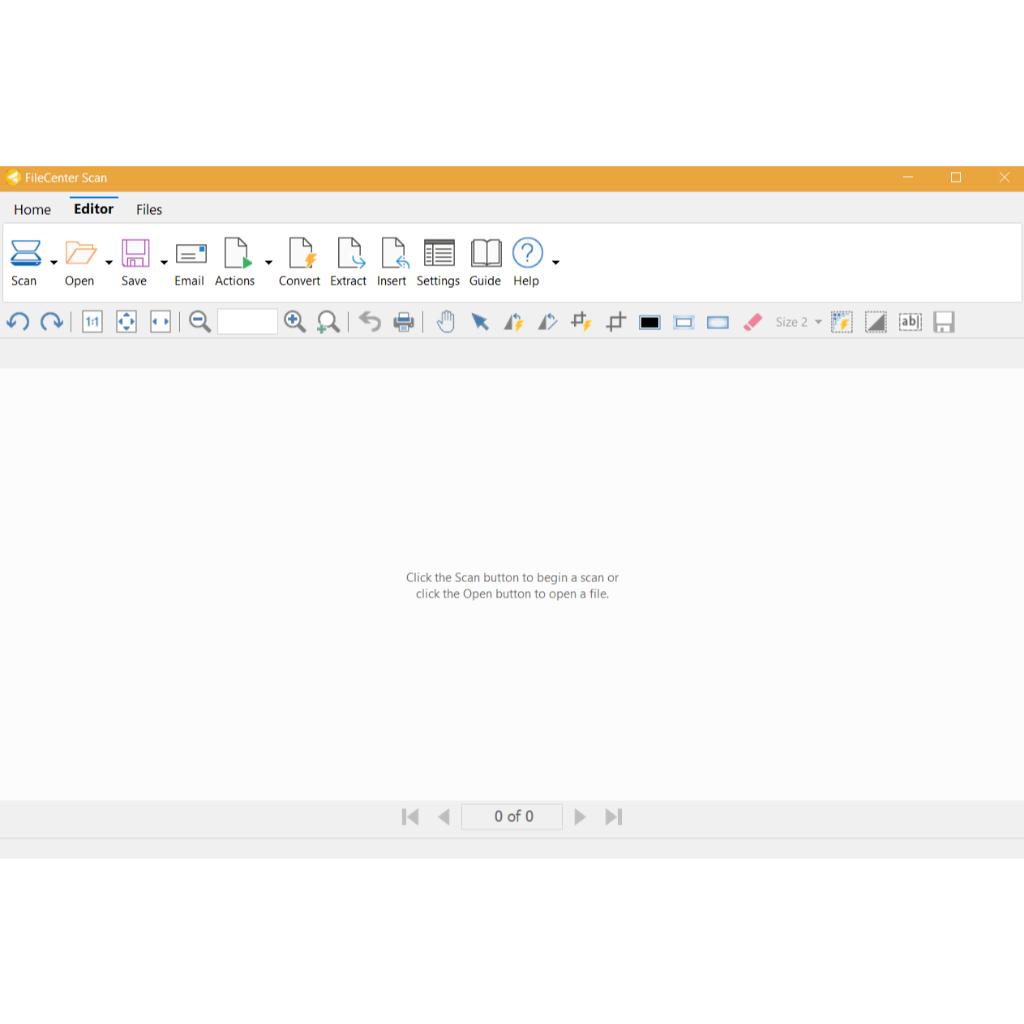The height and width of the screenshot is (1024, 1024).
Task: Click the printer icon
Action: click(x=404, y=322)
